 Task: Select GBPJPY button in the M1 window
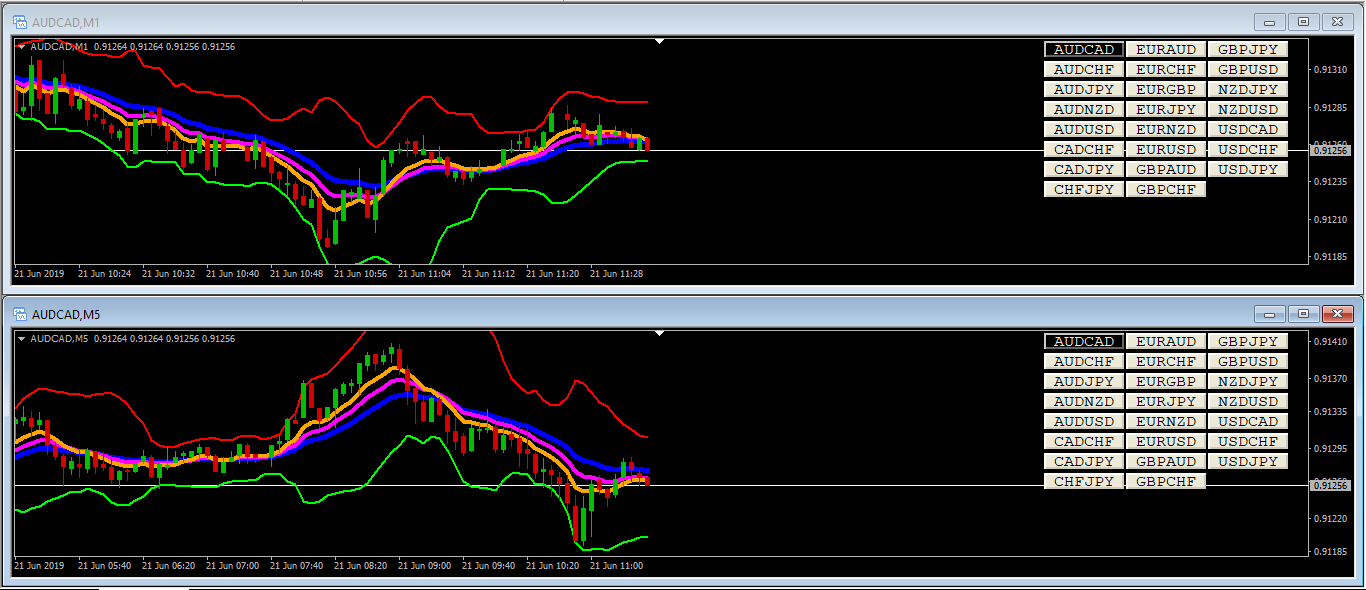coord(1248,49)
